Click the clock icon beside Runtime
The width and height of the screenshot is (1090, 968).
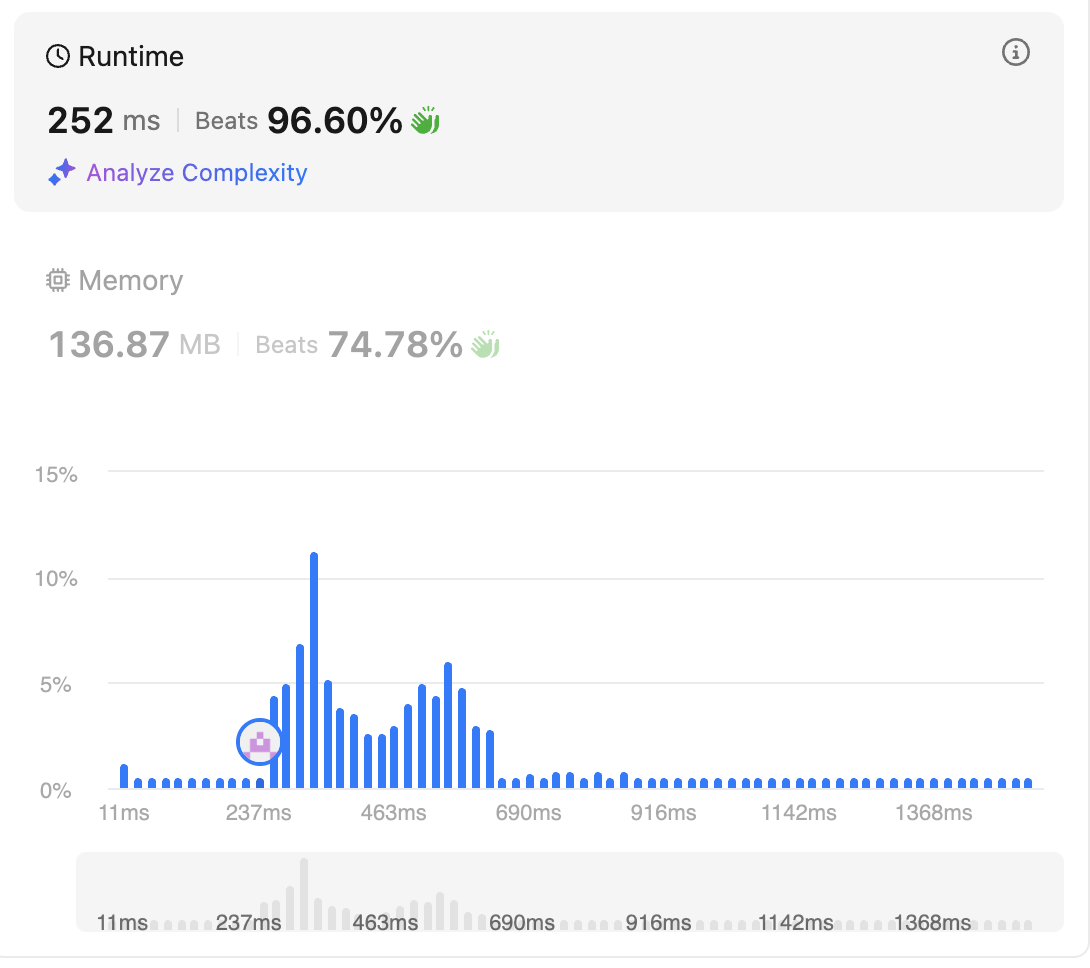tap(58, 57)
